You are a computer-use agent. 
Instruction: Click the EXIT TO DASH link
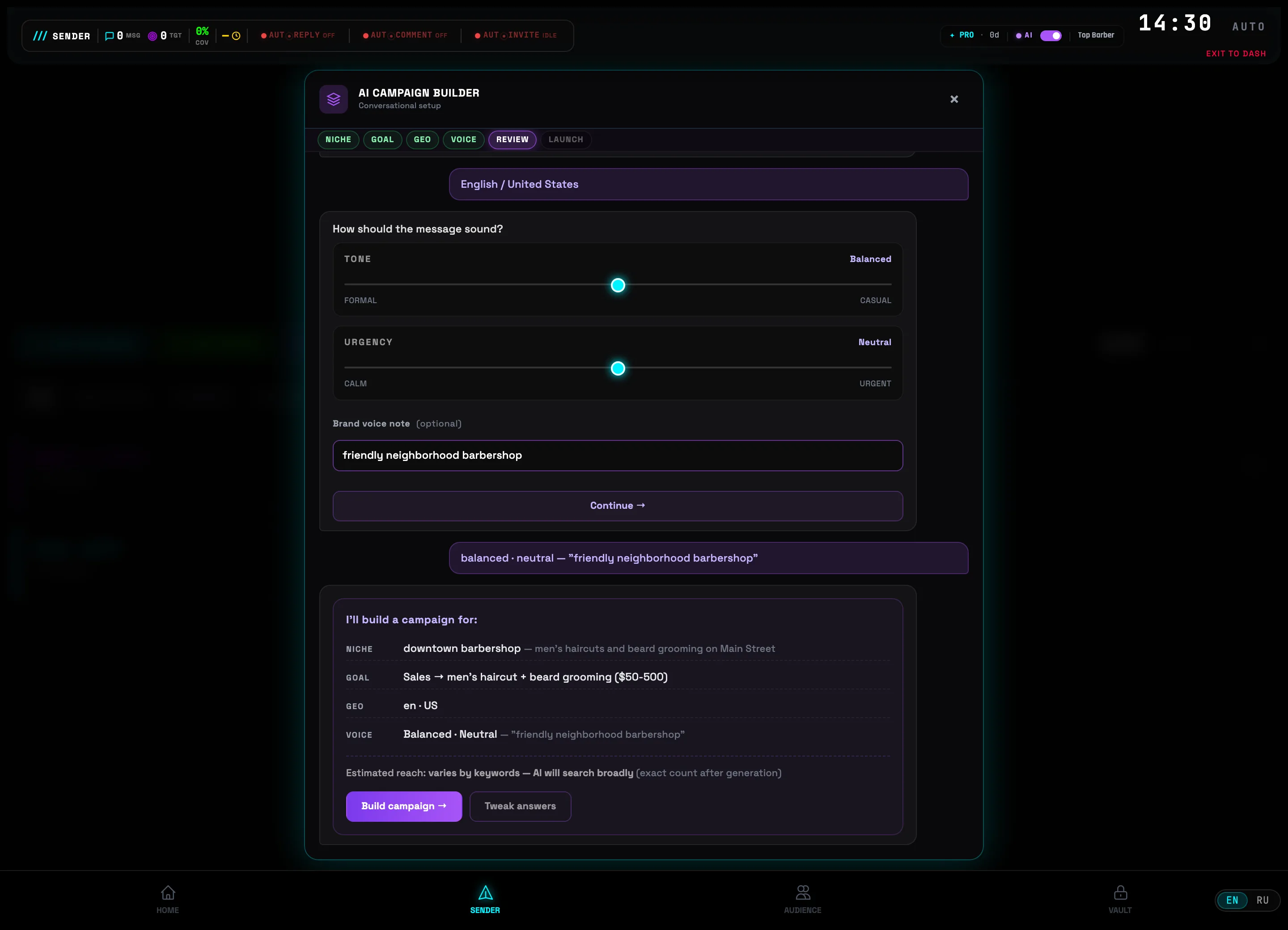coord(1236,53)
